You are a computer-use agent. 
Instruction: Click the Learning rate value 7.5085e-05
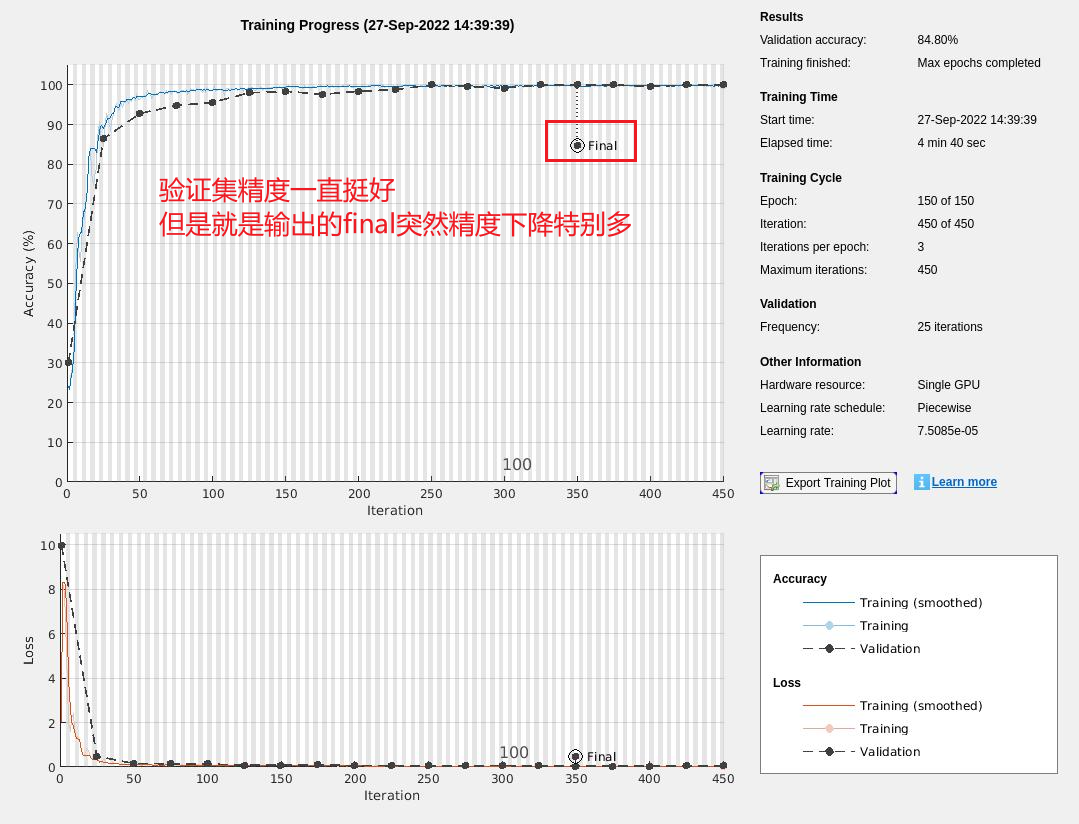948,431
